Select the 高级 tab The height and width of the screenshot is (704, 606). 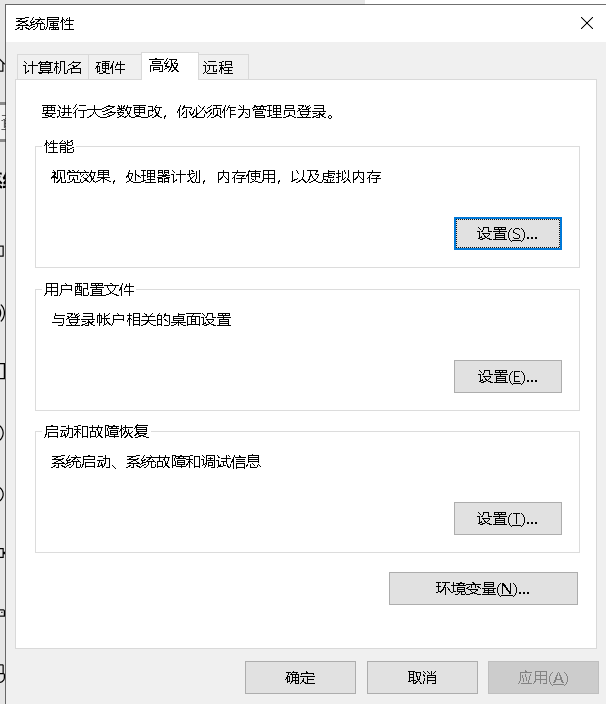click(x=170, y=66)
